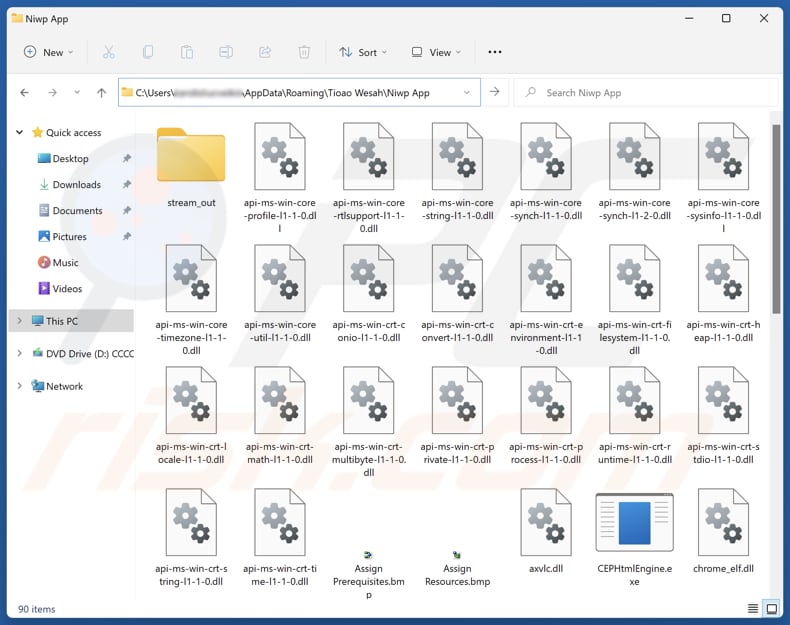Select api-ms-win-core-sysinfo-l1-1-0.dll file
This screenshot has height=625, width=790.
click(723, 177)
